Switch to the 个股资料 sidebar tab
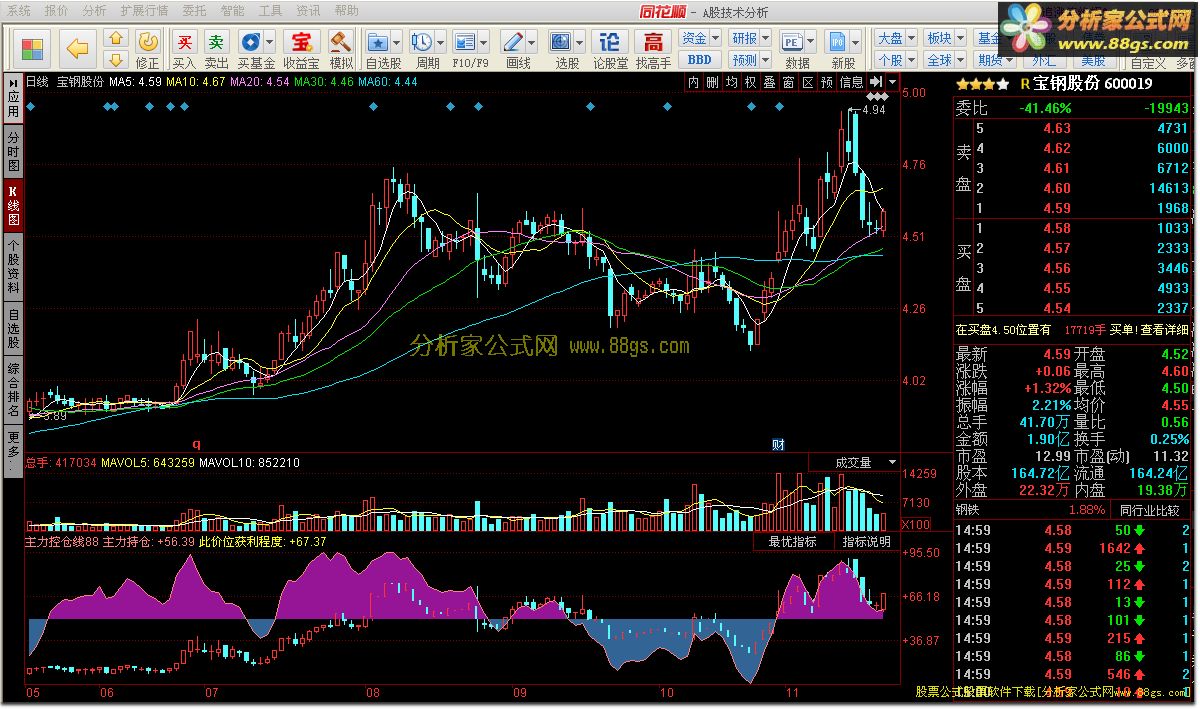 click(x=13, y=266)
